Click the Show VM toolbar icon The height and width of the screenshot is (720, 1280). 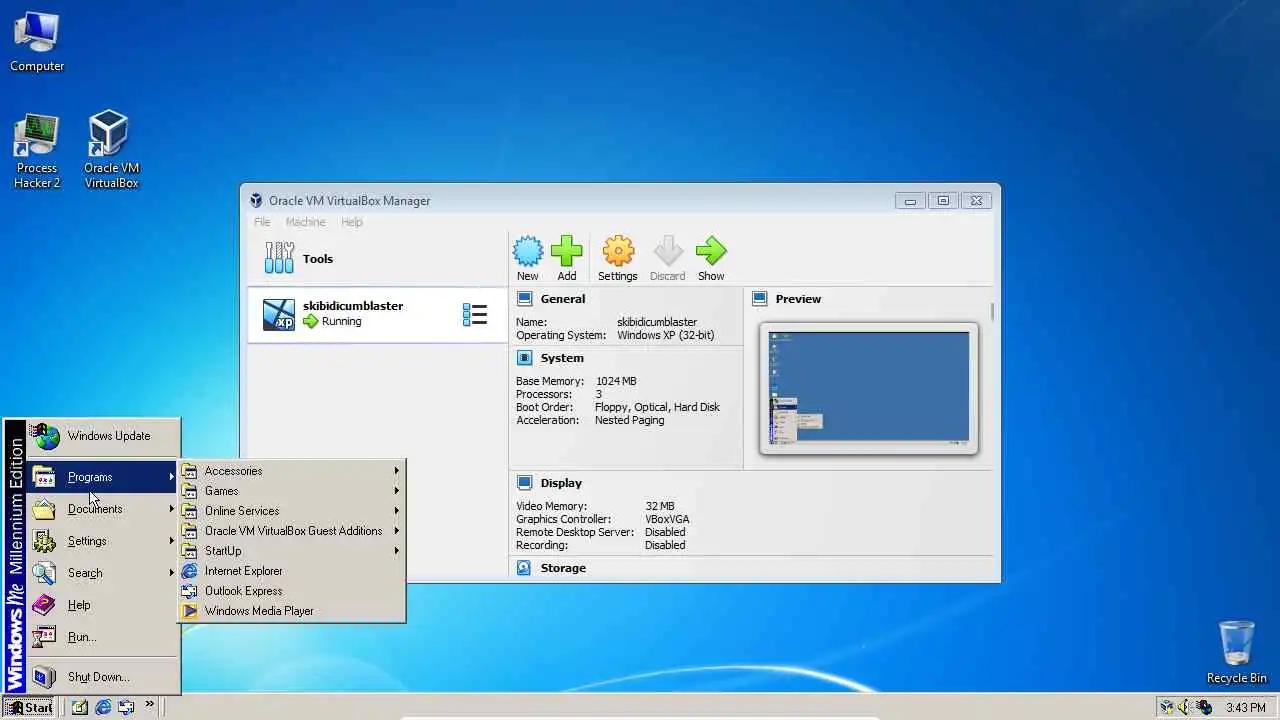711,258
